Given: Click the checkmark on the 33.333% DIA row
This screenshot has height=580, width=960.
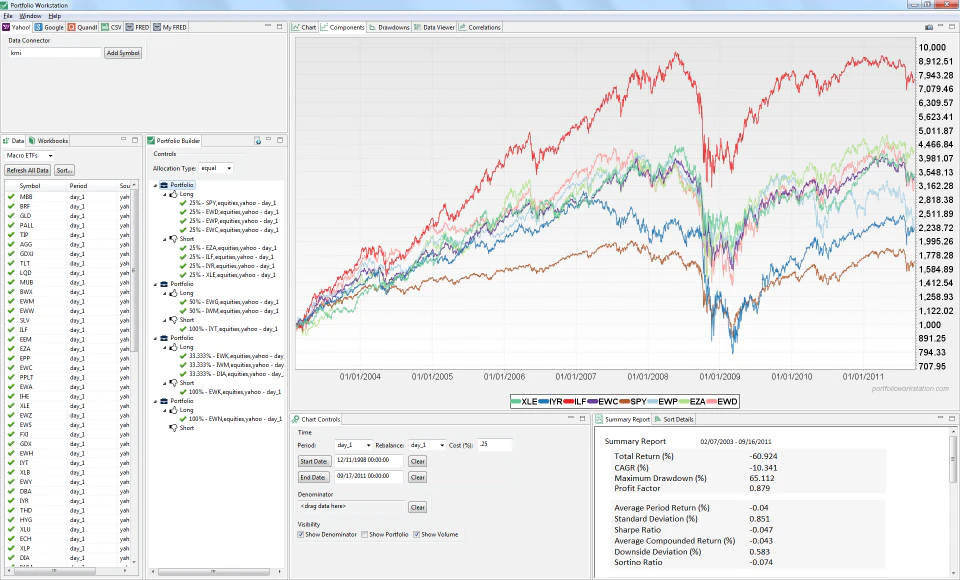Looking at the screenshot, I should tap(183, 374).
